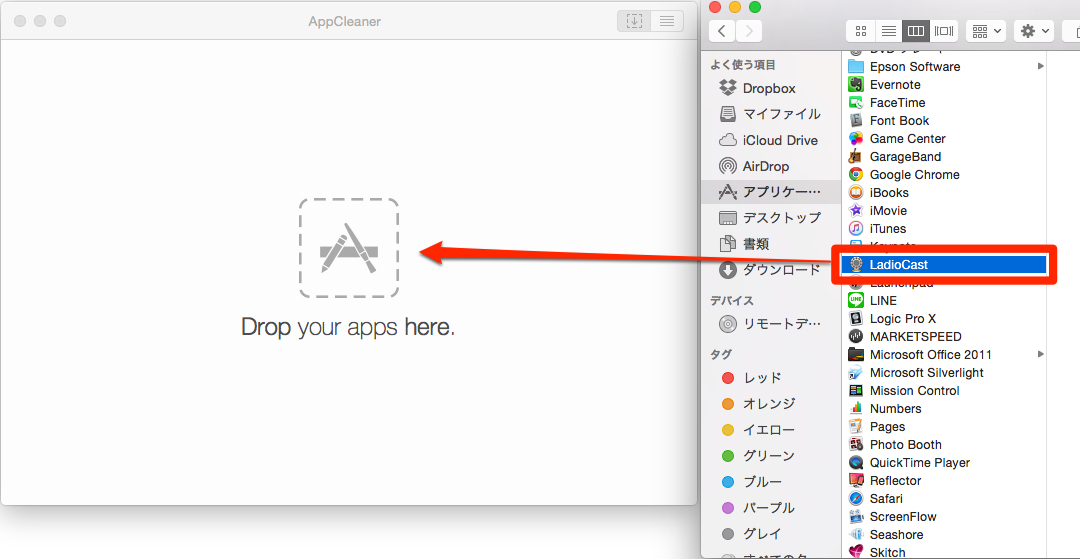Select the LadioCast app icon
The height and width of the screenshot is (559, 1080).
coord(856,264)
